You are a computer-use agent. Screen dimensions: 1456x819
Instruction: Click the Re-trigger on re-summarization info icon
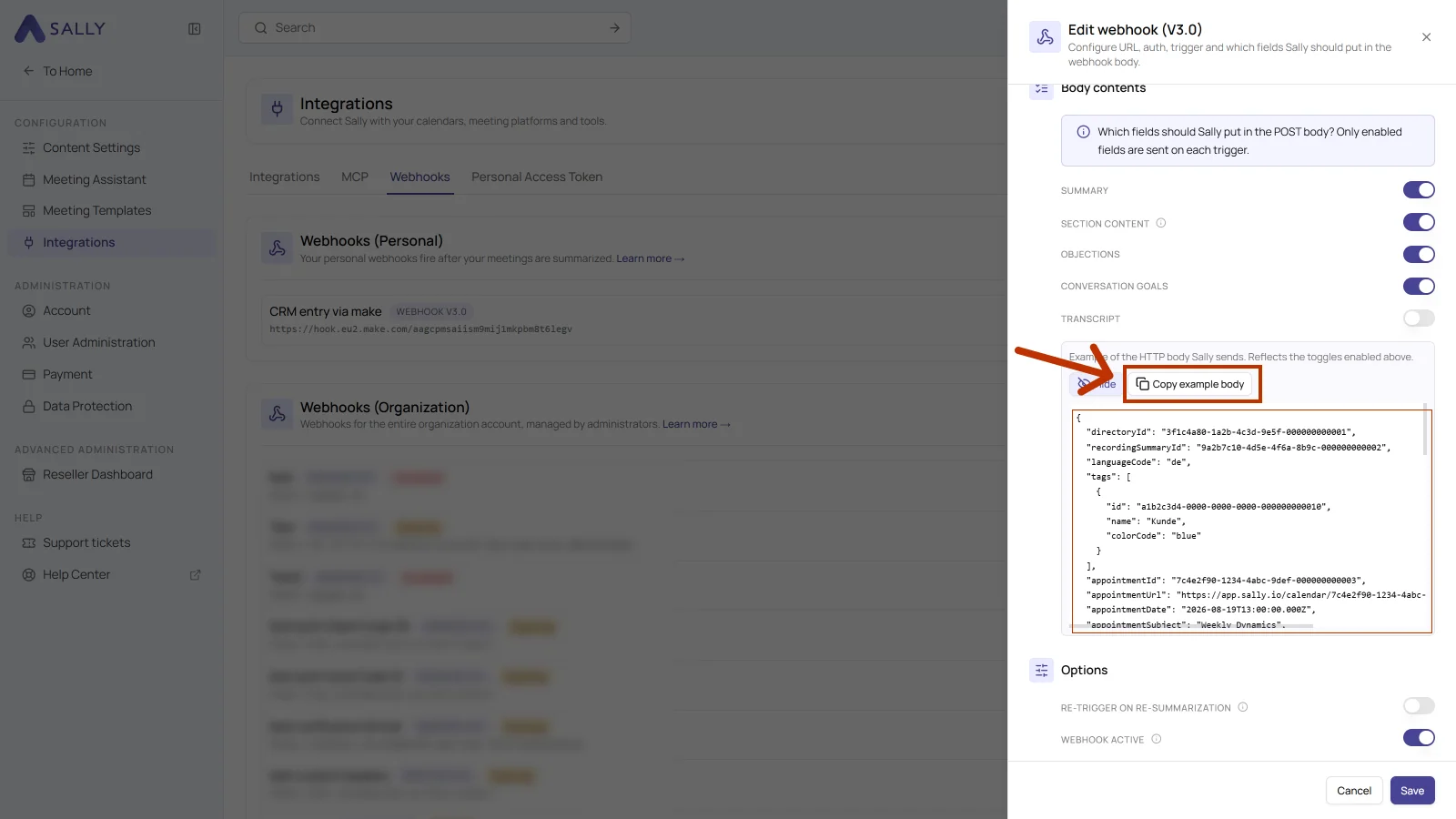point(1243,707)
